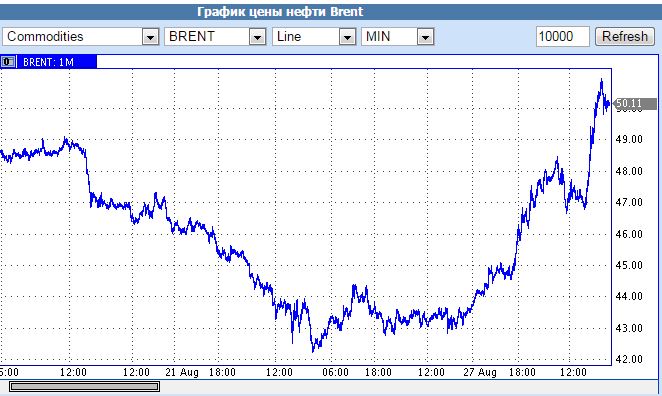Image resolution: width=662 pixels, height=396 pixels.
Task: Click the 42.00 price axis label
Action: (x=629, y=359)
